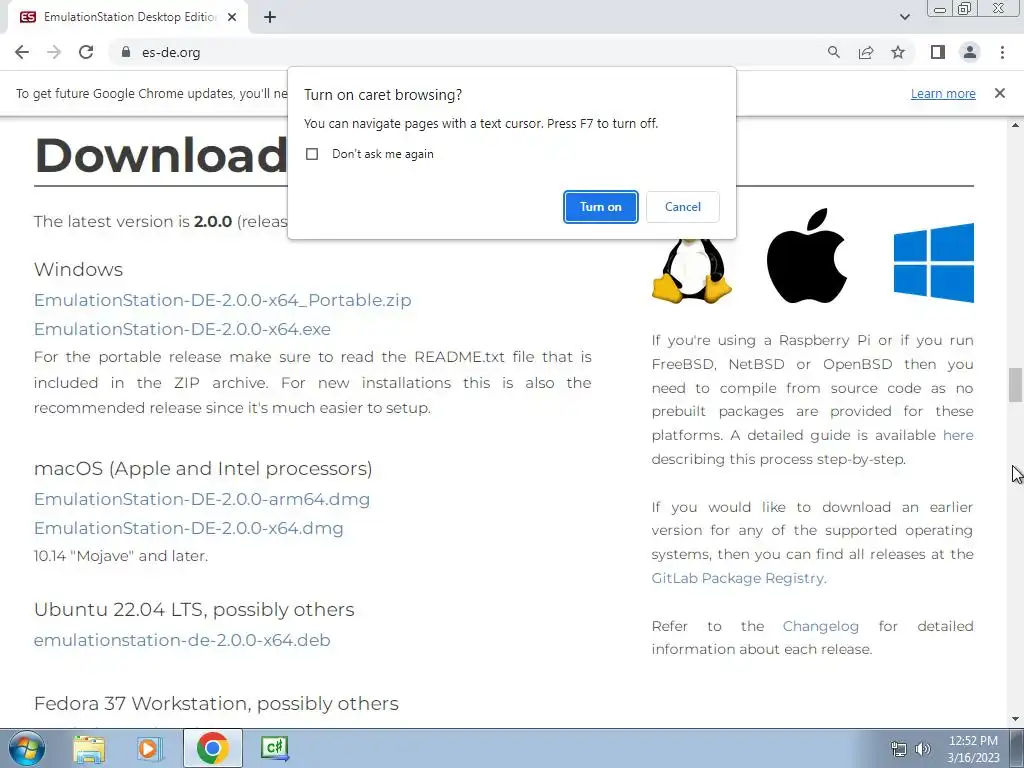Open the Changelog link

tap(820, 626)
